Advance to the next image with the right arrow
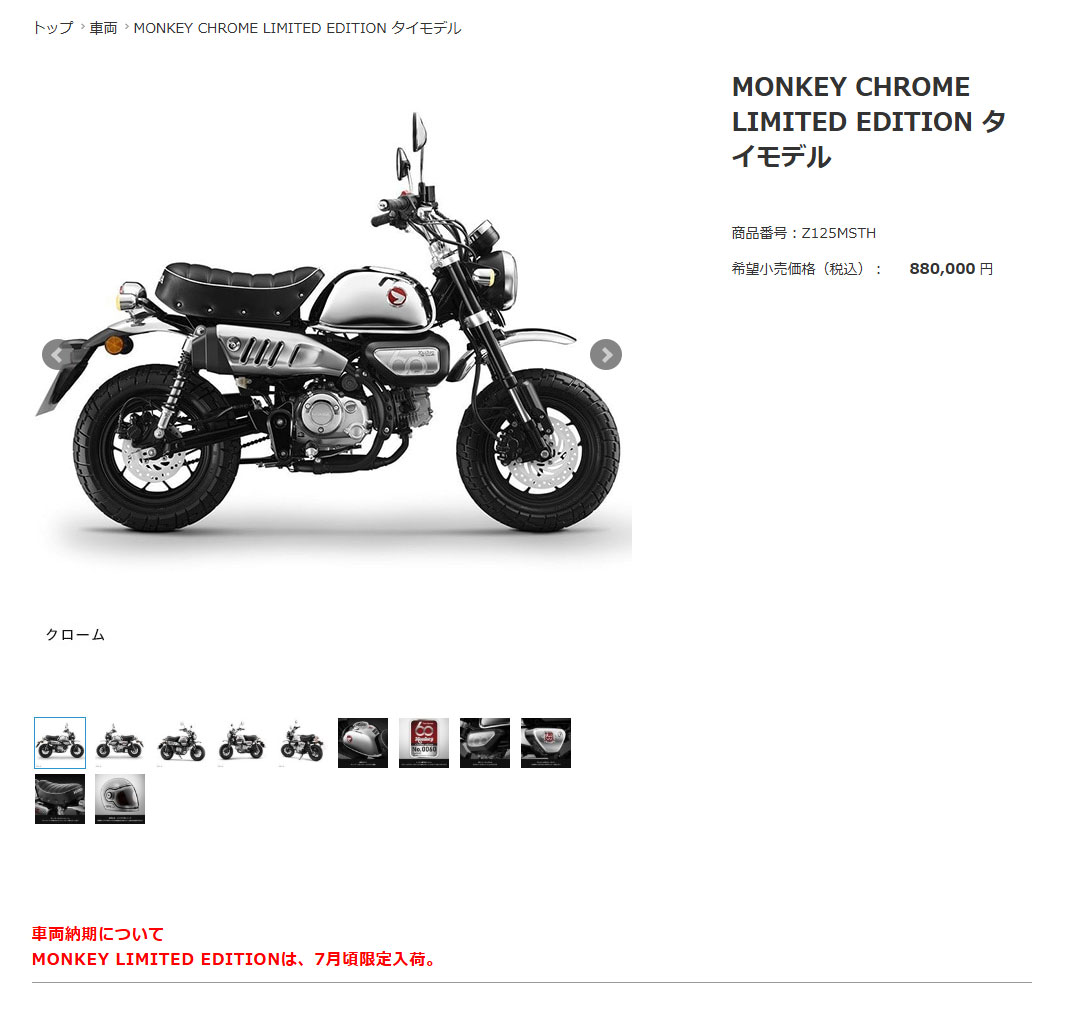 coord(606,354)
